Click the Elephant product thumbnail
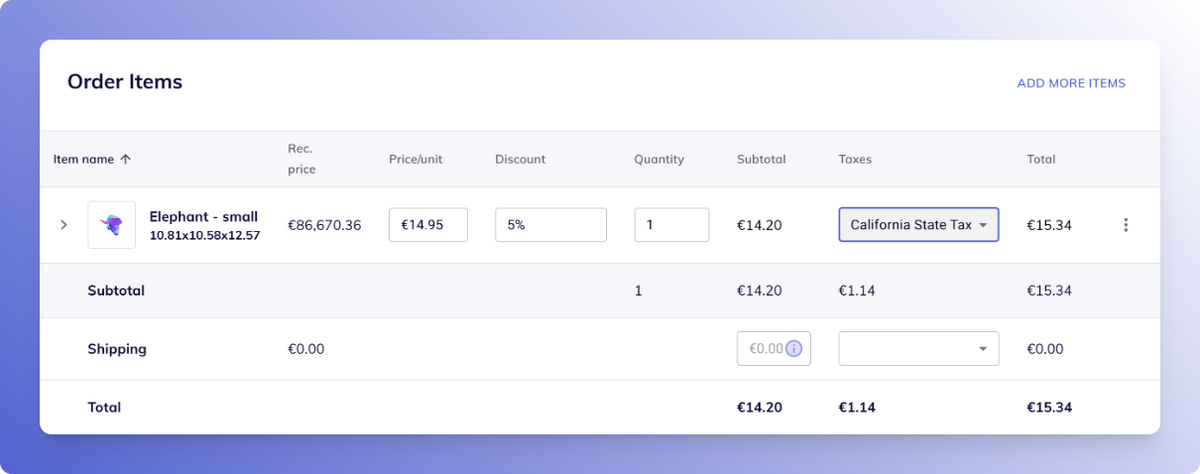Image resolution: width=1200 pixels, height=474 pixels. 111,225
